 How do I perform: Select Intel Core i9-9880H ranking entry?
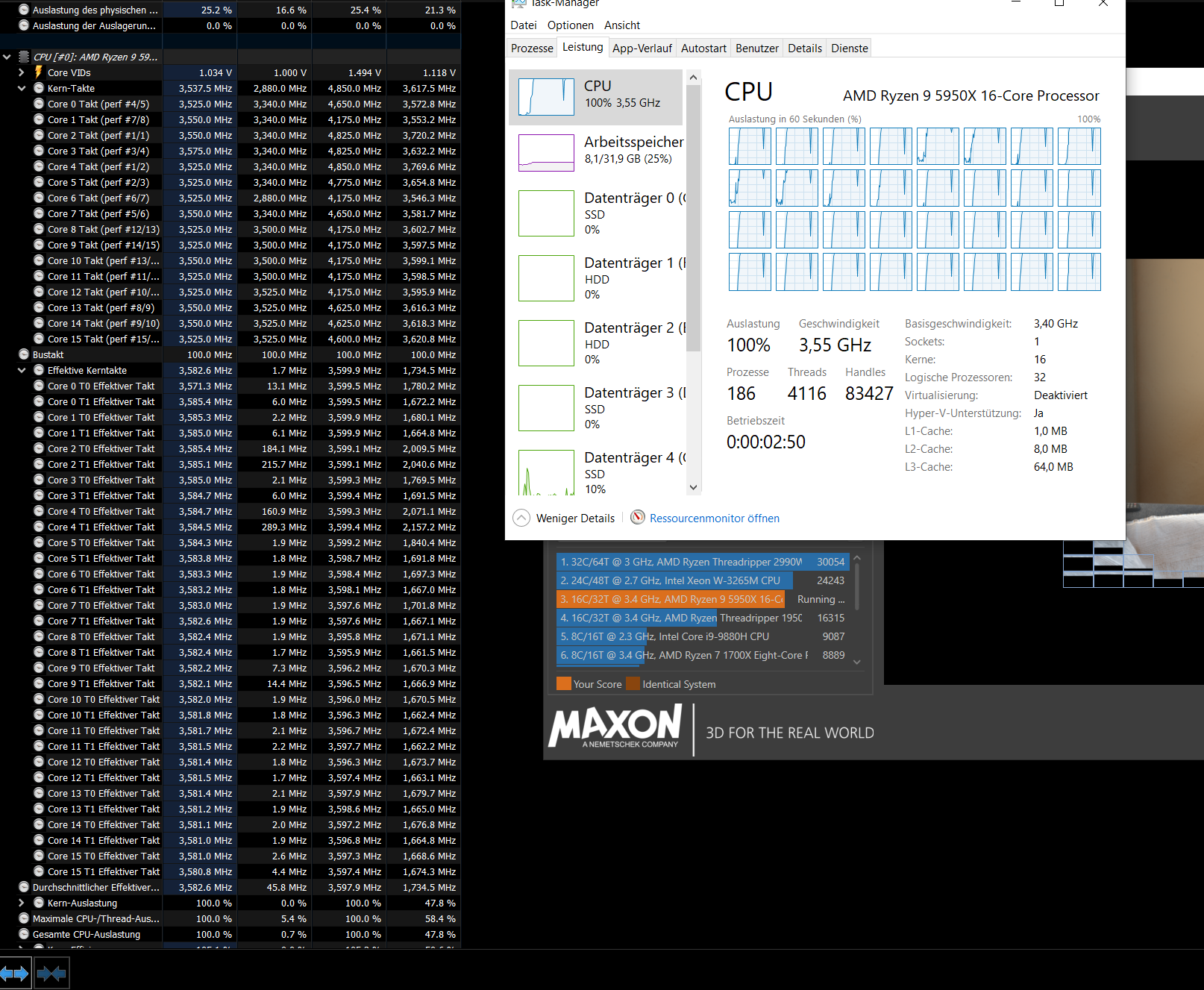702,636
